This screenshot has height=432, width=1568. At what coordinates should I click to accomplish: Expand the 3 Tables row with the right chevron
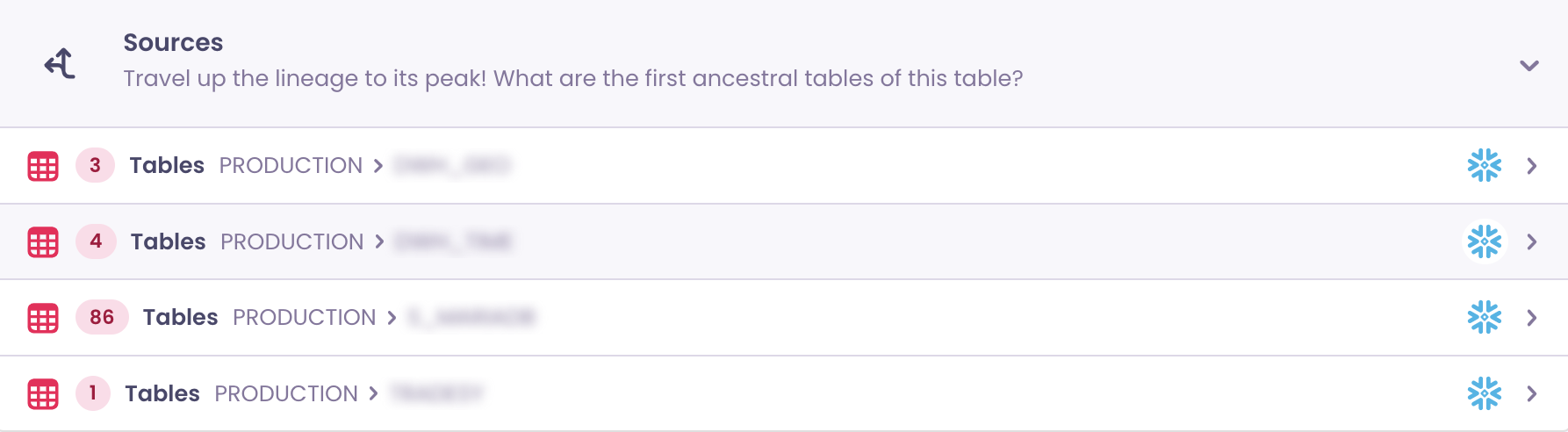point(1531,166)
